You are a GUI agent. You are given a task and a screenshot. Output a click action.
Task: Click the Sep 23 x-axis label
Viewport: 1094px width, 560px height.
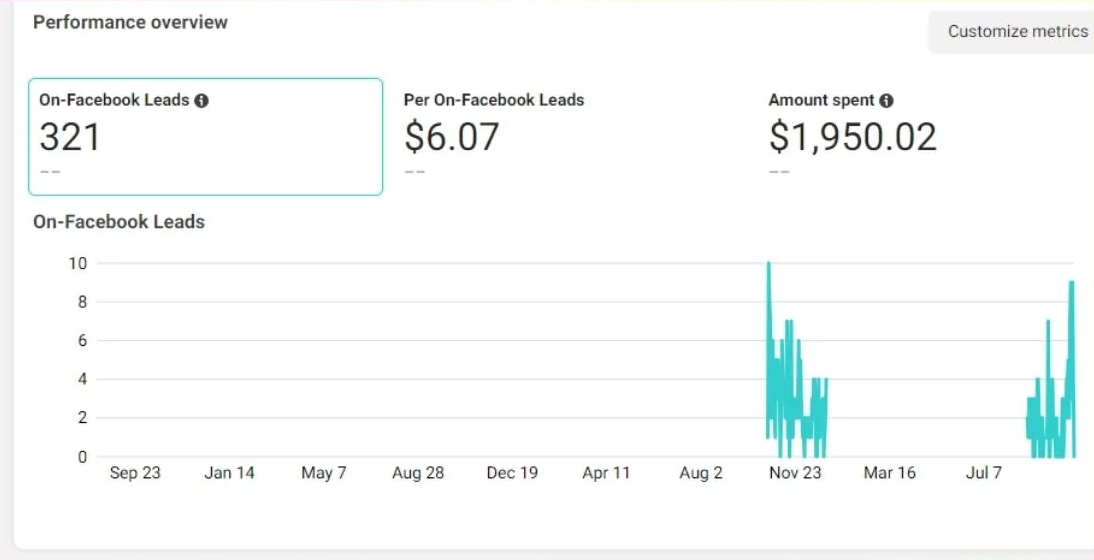click(x=135, y=473)
